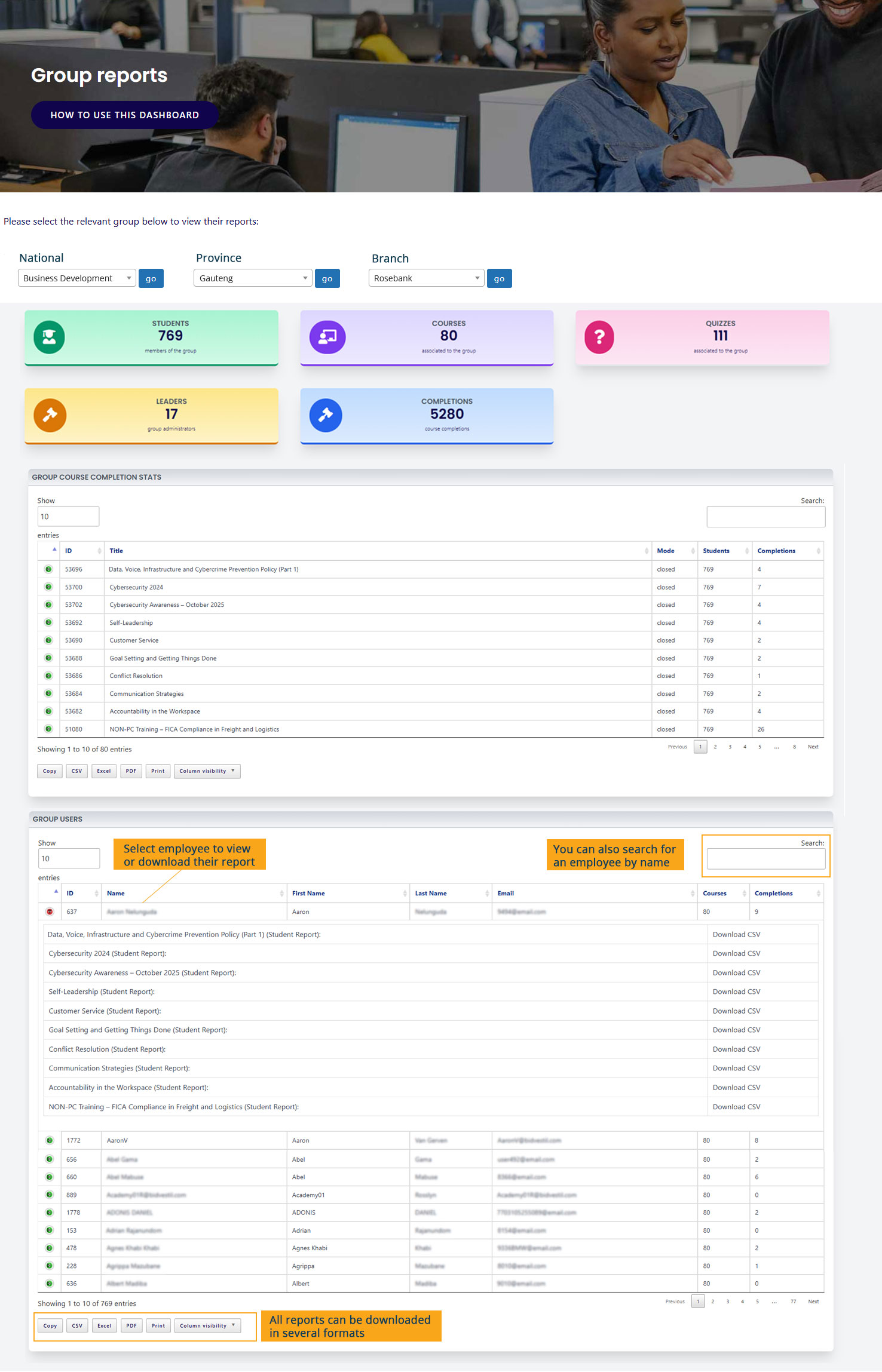Click the blue Completions gavel icon
Image resolution: width=882 pixels, height=1372 pixels.
326,415
